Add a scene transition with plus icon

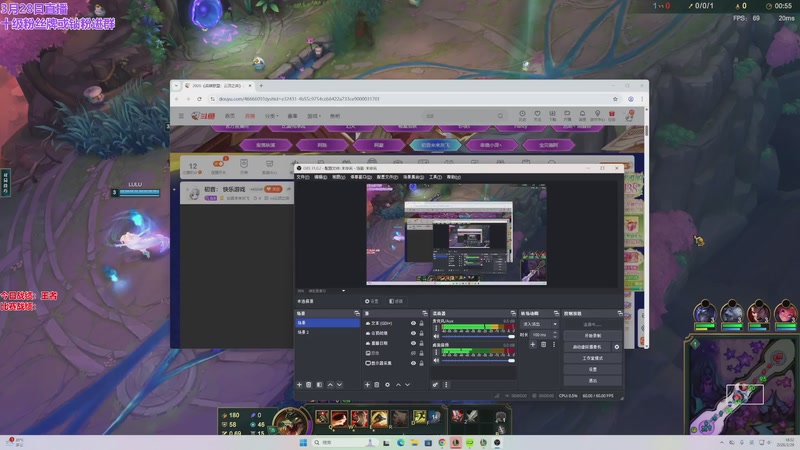[533, 345]
